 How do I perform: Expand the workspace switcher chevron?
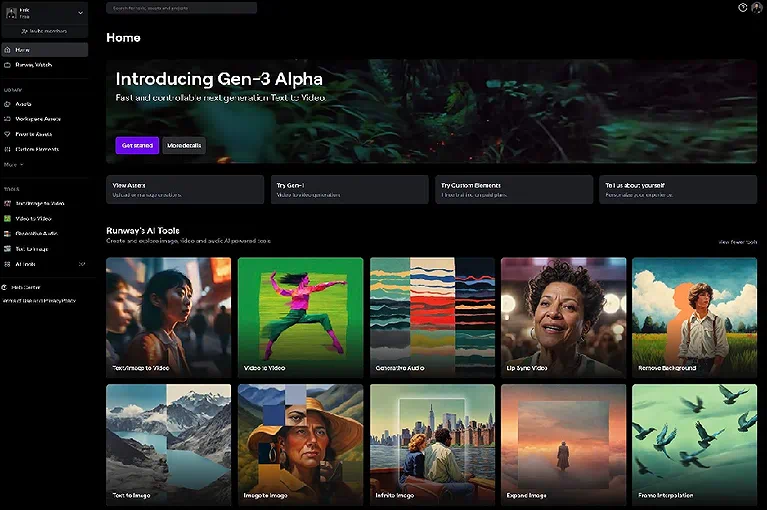(80, 13)
